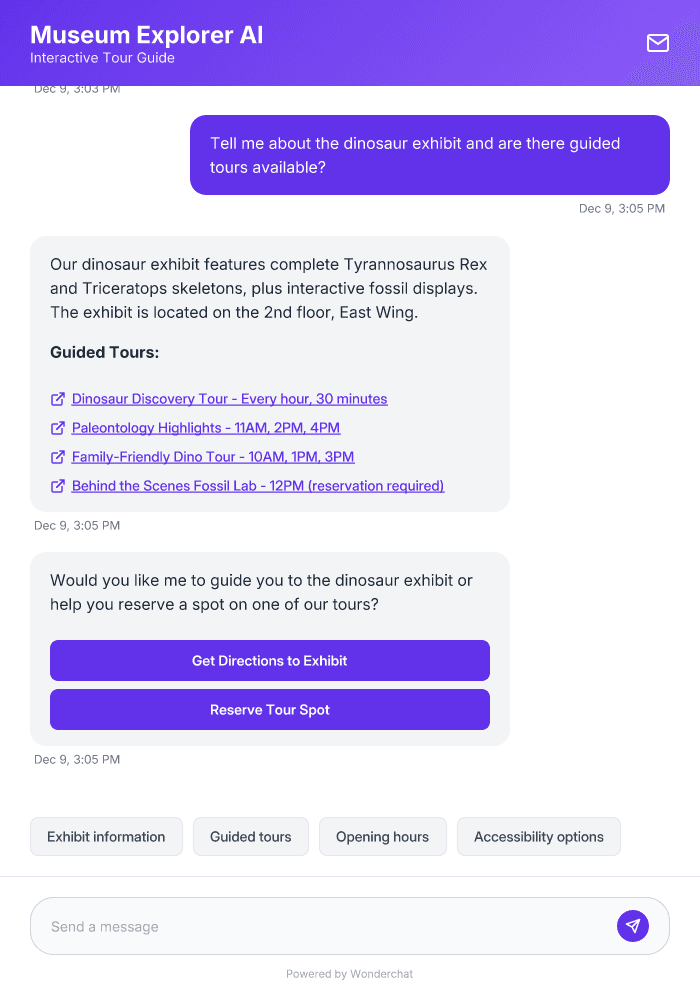Select the Exhibit information quick reply
Viewport: 700px width, 1000px height.
(106, 836)
